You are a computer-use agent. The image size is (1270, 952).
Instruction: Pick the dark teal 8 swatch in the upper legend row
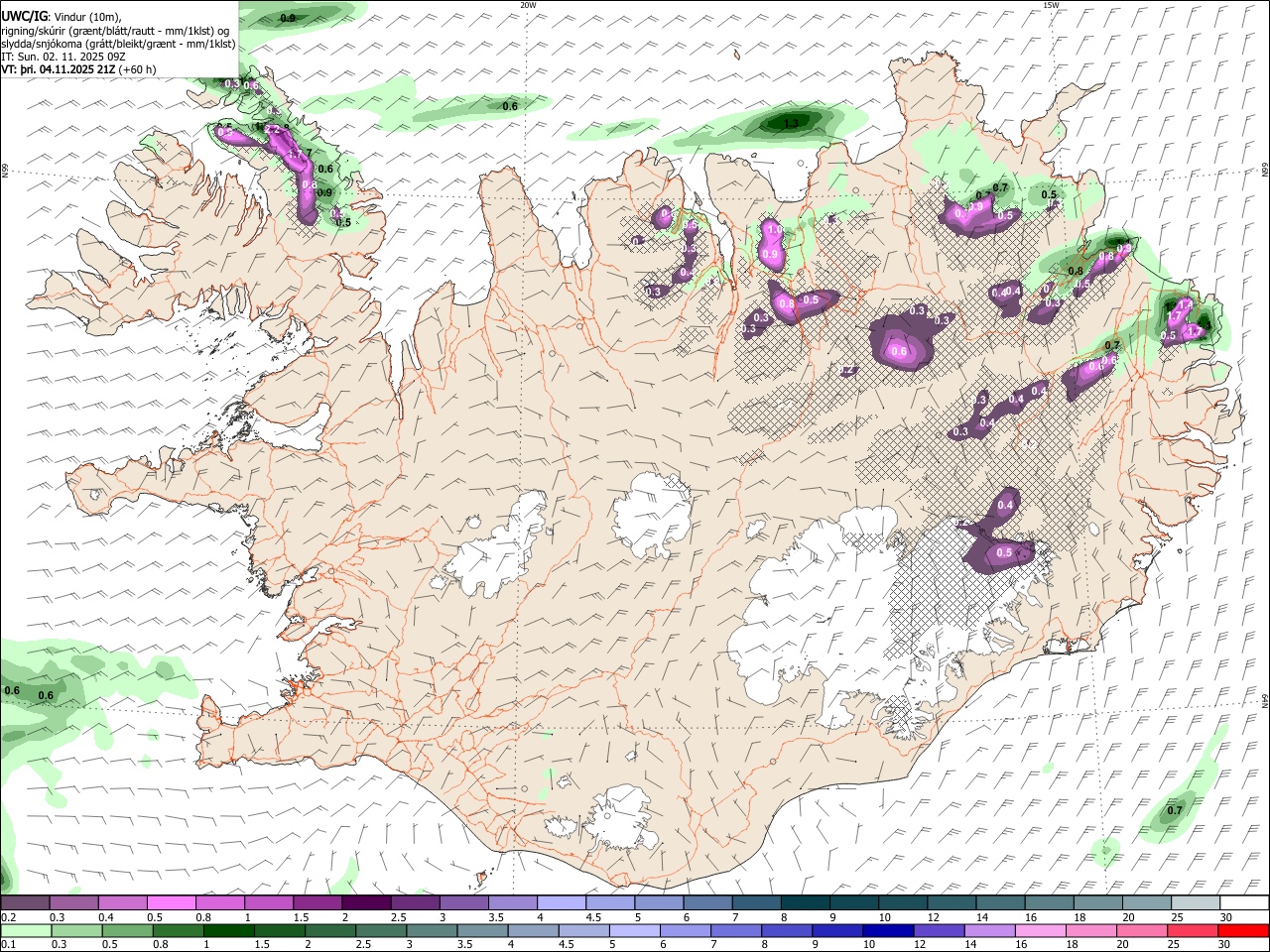click(804, 903)
